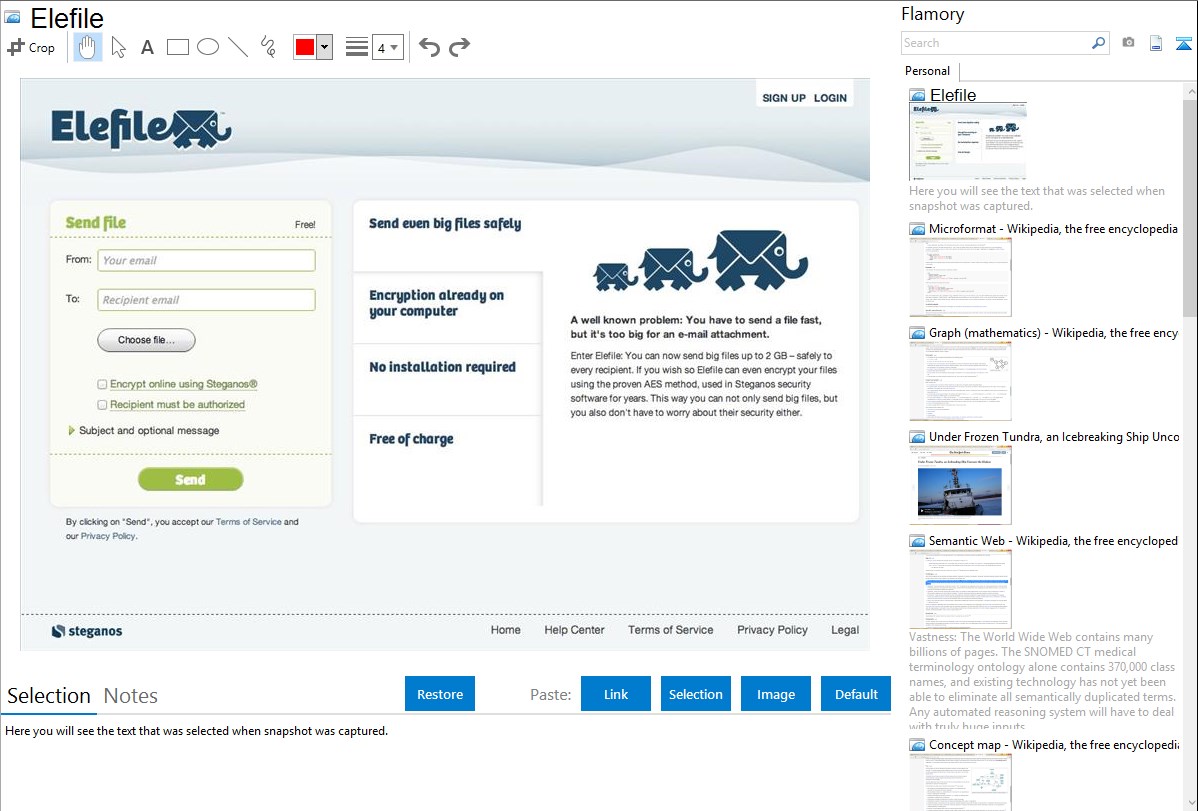This screenshot has width=1198, height=811.
Task: Click the magnifier search icon
Action: click(x=1099, y=43)
